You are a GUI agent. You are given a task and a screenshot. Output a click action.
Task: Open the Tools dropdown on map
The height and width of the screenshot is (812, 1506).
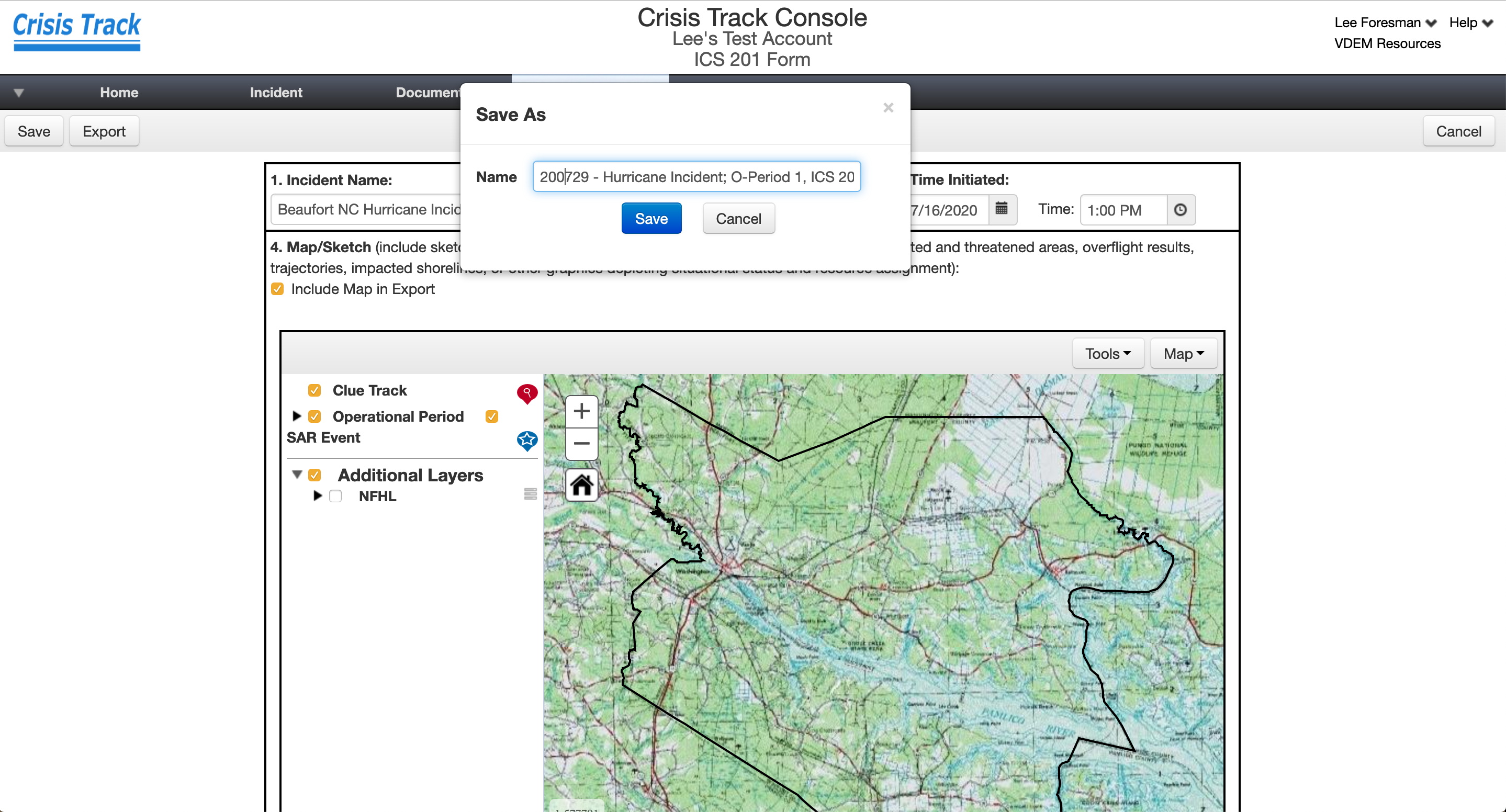1107,353
